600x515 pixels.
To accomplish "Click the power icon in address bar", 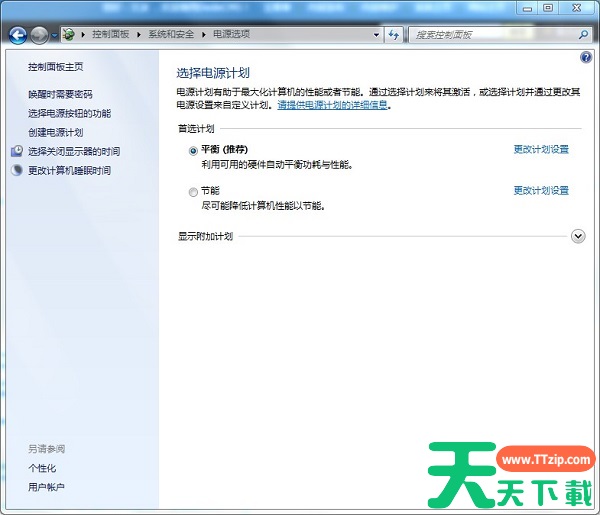I will 68,35.
